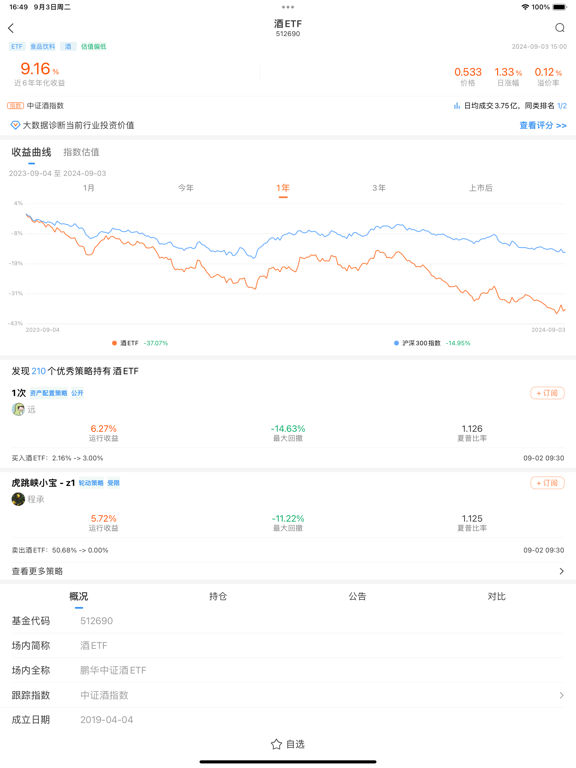Select the 1月 time range
The height and width of the screenshot is (768, 576).
(x=89, y=188)
